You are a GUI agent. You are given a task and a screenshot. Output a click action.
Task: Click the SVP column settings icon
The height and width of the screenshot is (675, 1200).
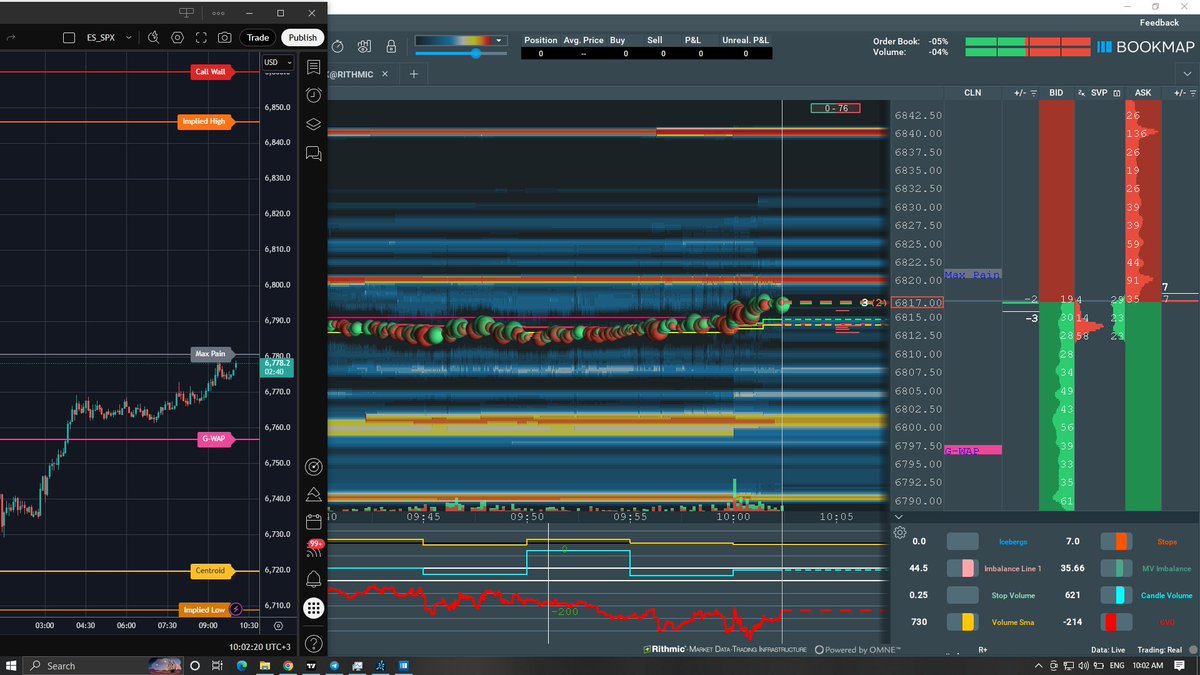[x=1116, y=92]
